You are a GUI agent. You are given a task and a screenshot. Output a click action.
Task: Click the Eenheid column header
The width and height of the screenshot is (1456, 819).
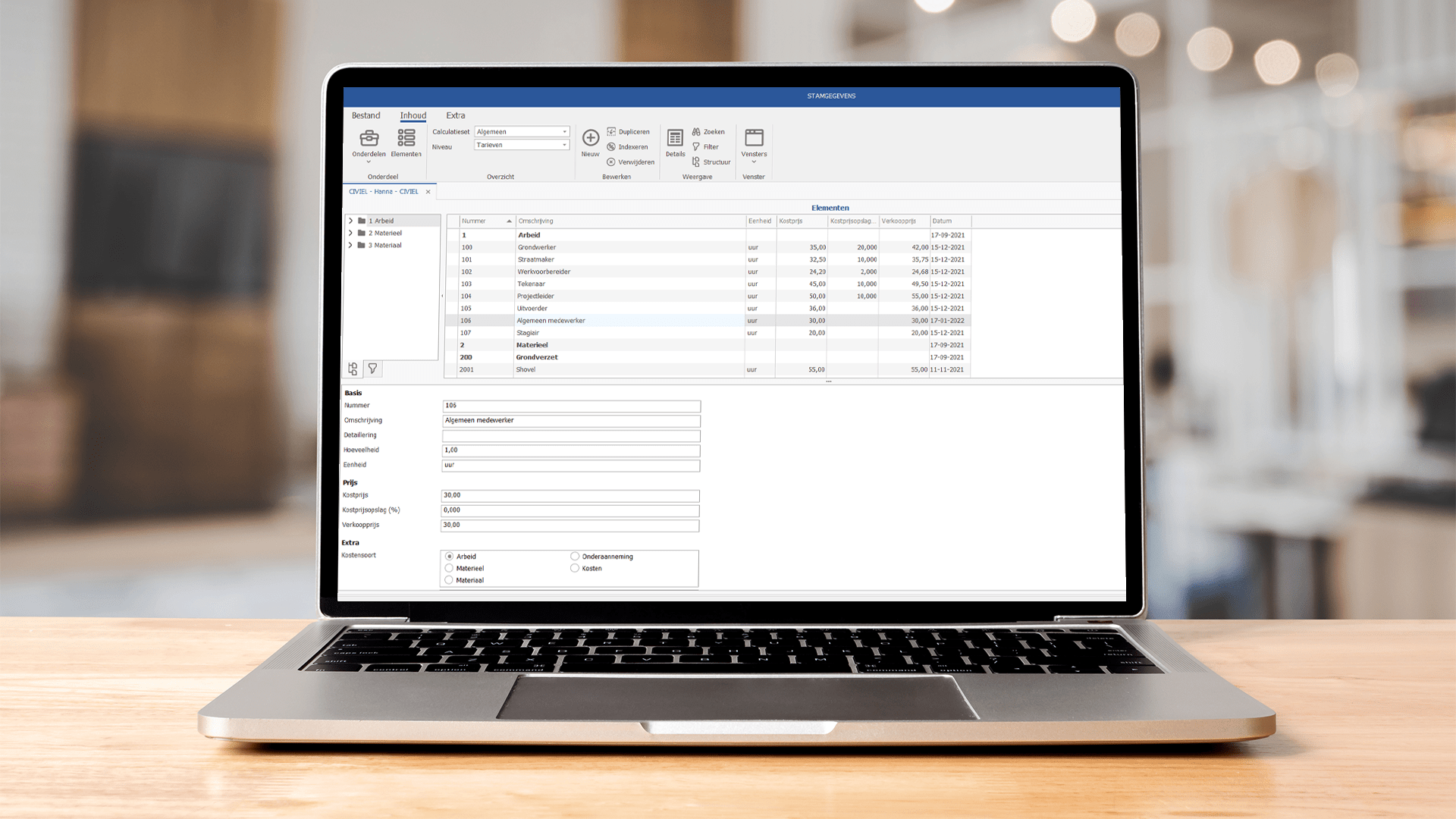pos(761,221)
